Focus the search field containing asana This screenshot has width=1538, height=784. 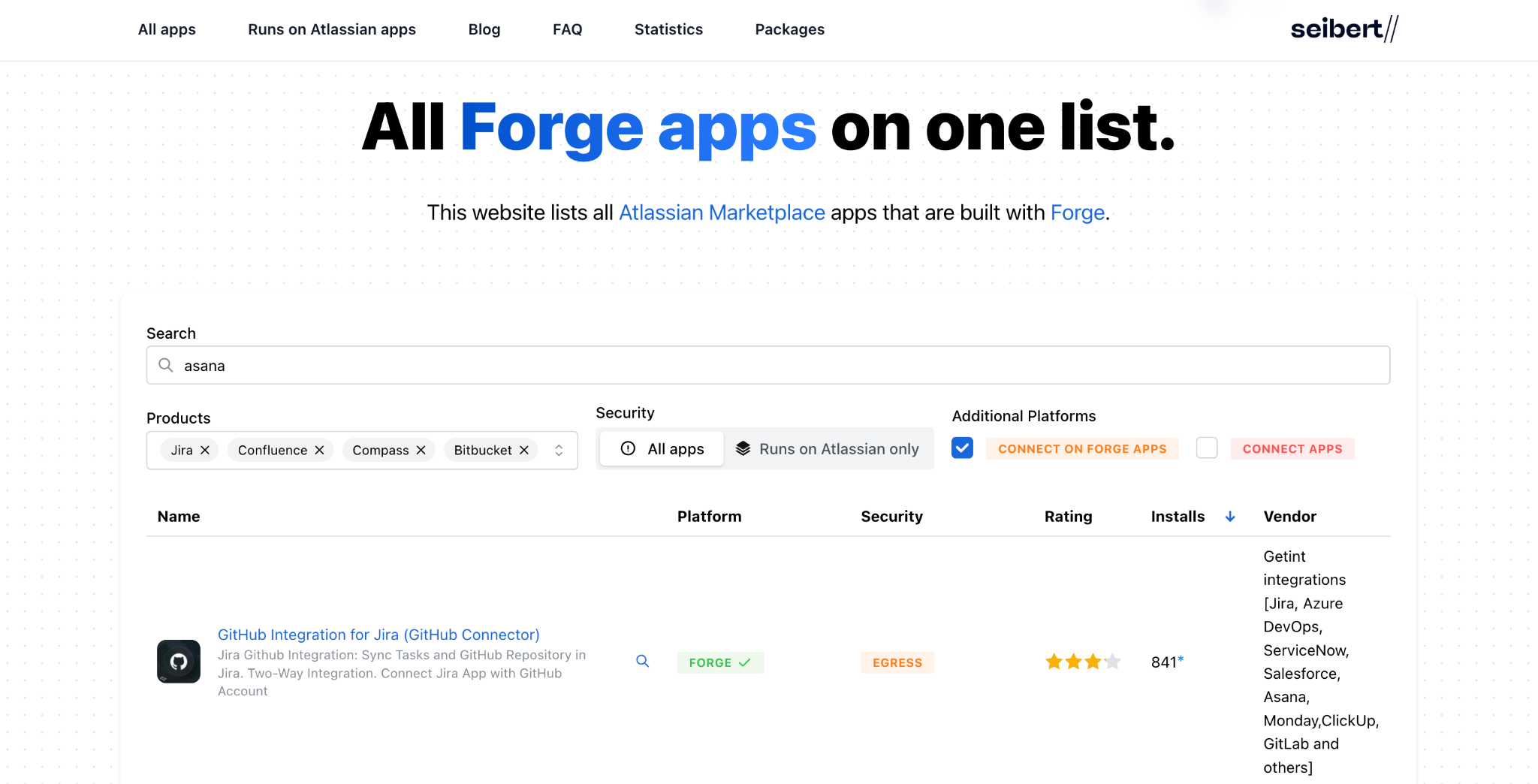[x=768, y=365]
